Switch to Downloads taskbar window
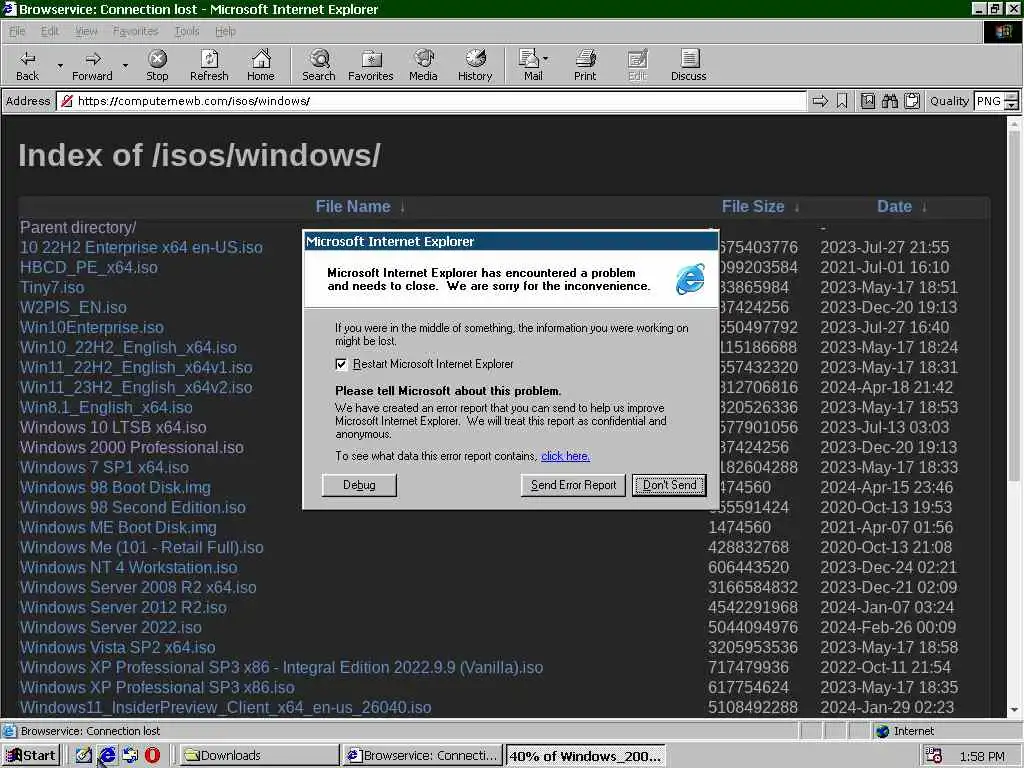This screenshot has height=768, width=1024. (x=259, y=756)
